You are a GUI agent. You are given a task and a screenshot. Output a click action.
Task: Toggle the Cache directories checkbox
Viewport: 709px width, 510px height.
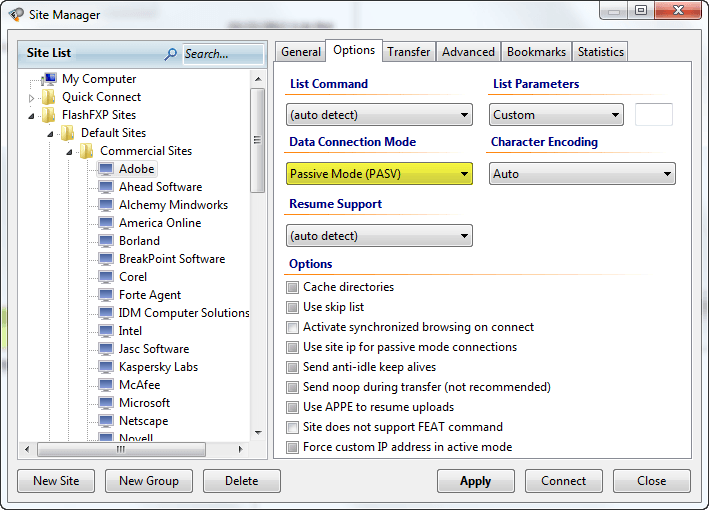[293, 287]
